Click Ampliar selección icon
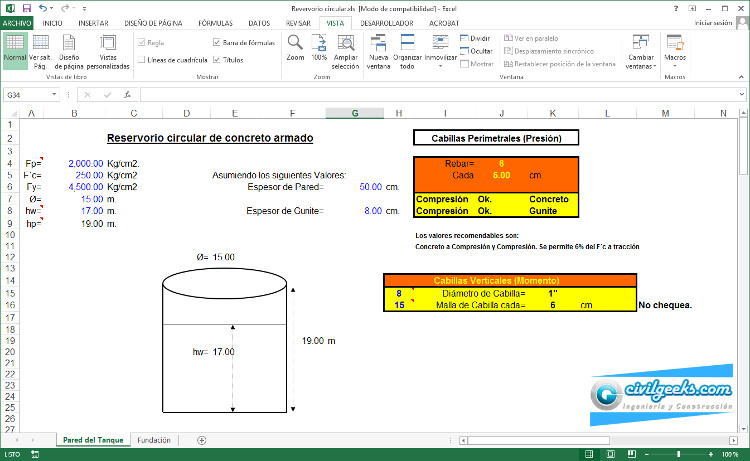Screen dimensions: 750x461 coord(345,44)
